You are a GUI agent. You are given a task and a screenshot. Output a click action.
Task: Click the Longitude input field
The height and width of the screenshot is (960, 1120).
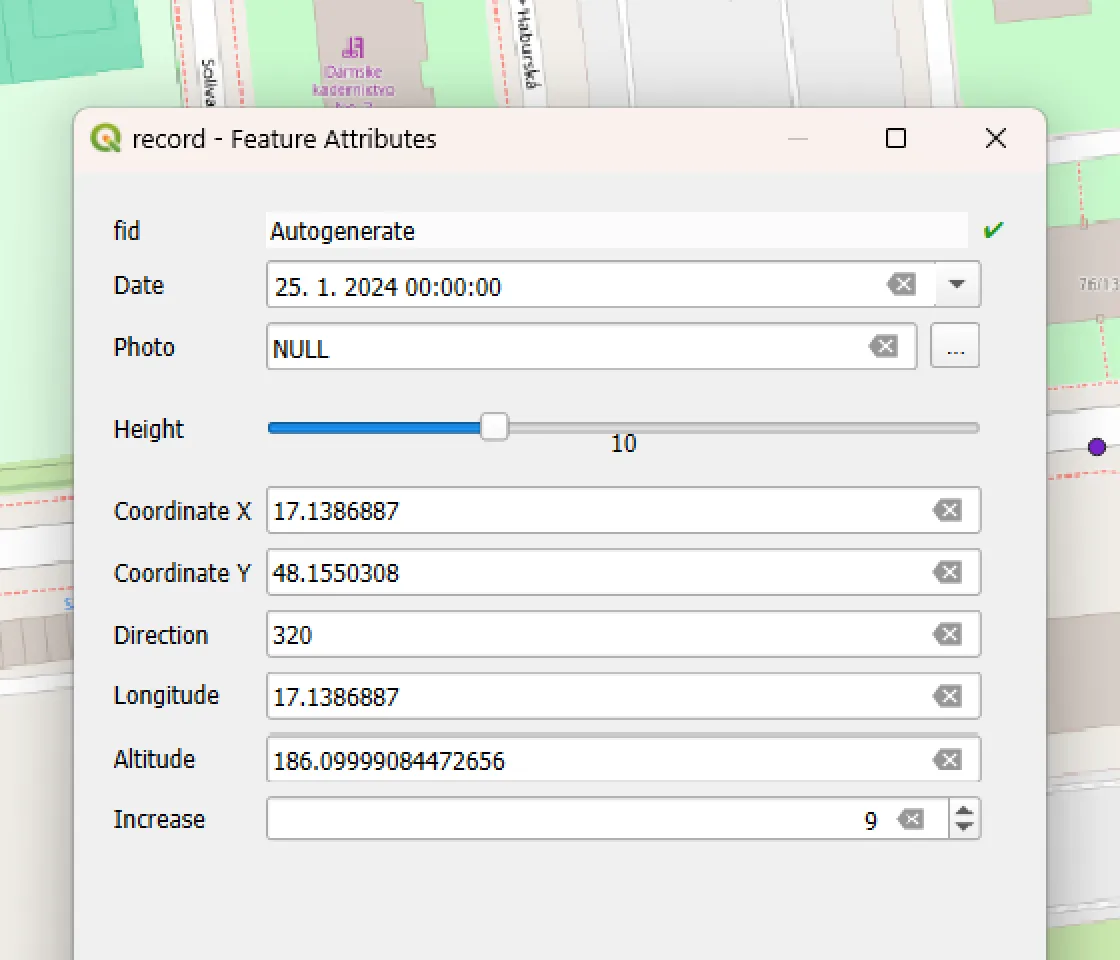pos(600,696)
